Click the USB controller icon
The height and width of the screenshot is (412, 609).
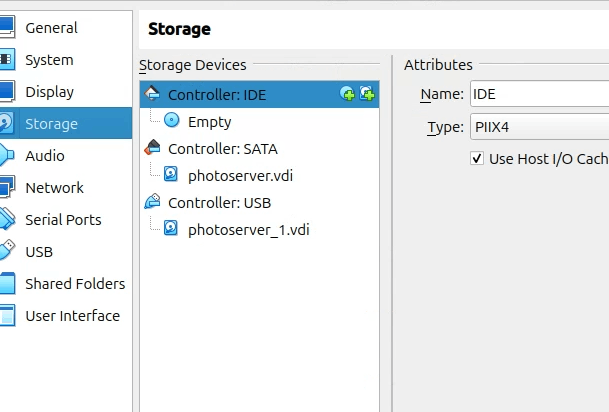point(152,202)
